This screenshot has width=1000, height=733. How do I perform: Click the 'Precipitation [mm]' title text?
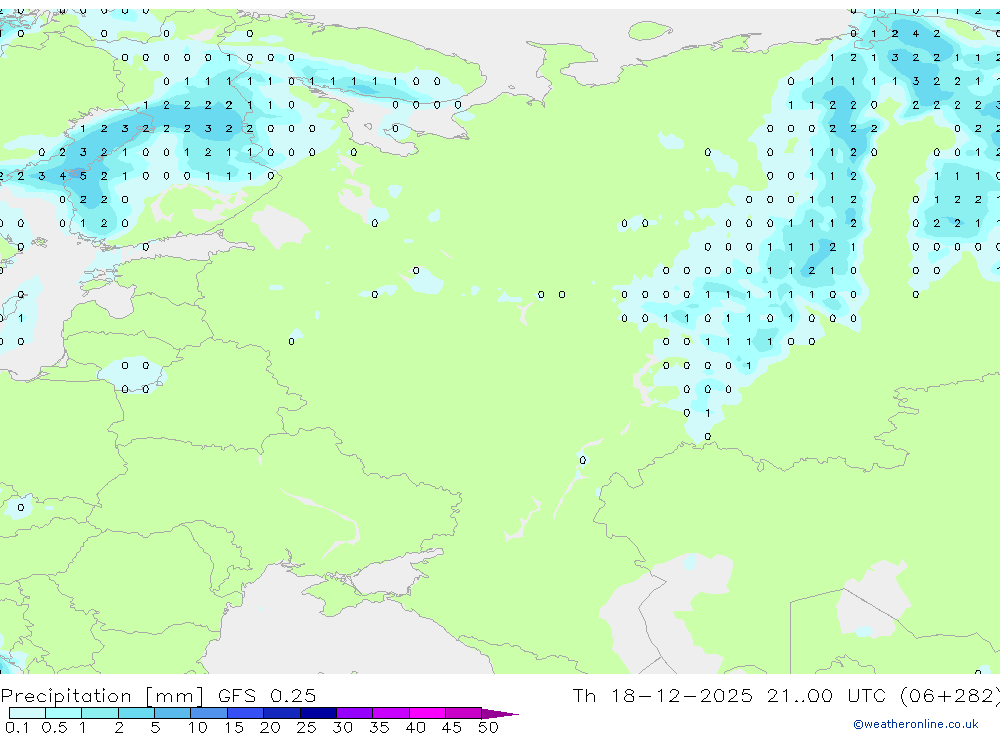[x=102, y=696]
